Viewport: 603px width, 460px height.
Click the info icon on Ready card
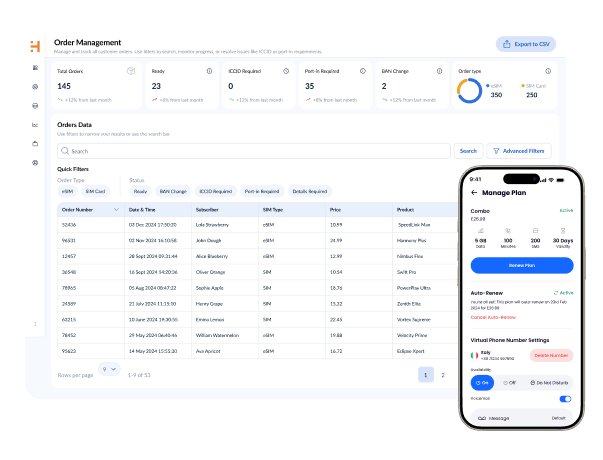[209, 71]
